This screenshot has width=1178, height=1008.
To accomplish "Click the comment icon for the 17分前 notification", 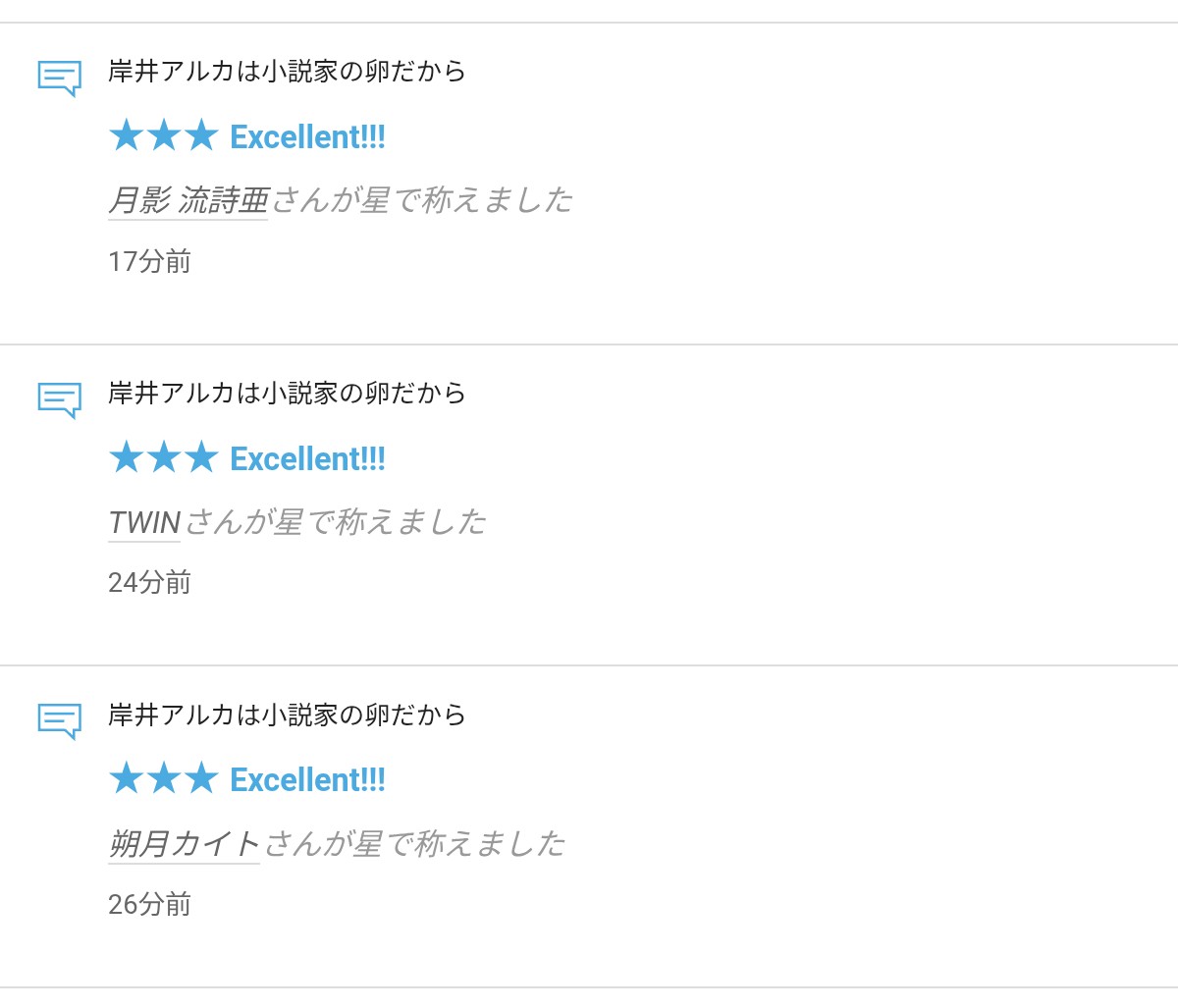I will [59, 78].
